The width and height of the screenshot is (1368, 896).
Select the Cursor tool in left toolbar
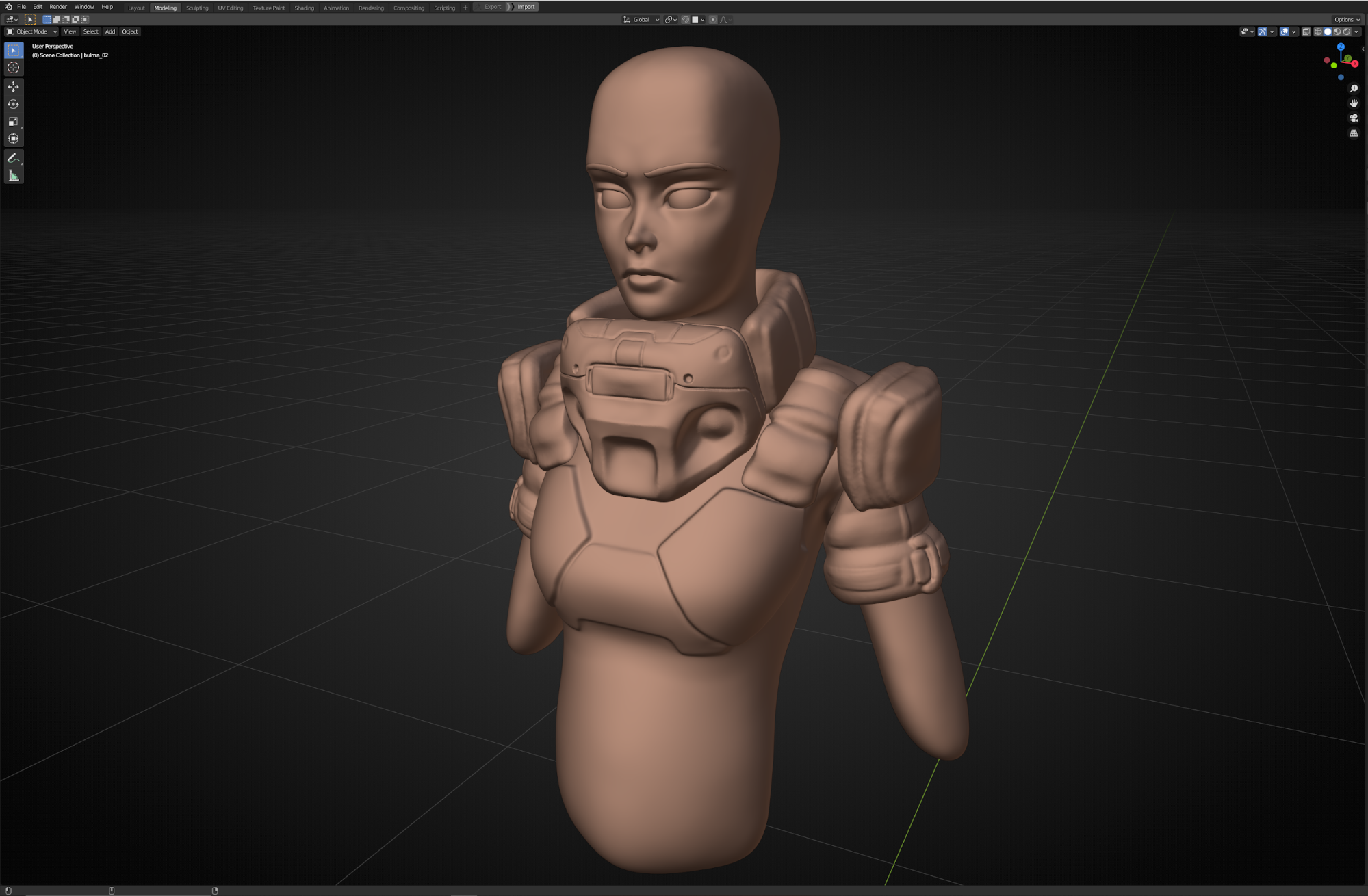[x=14, y=68]
